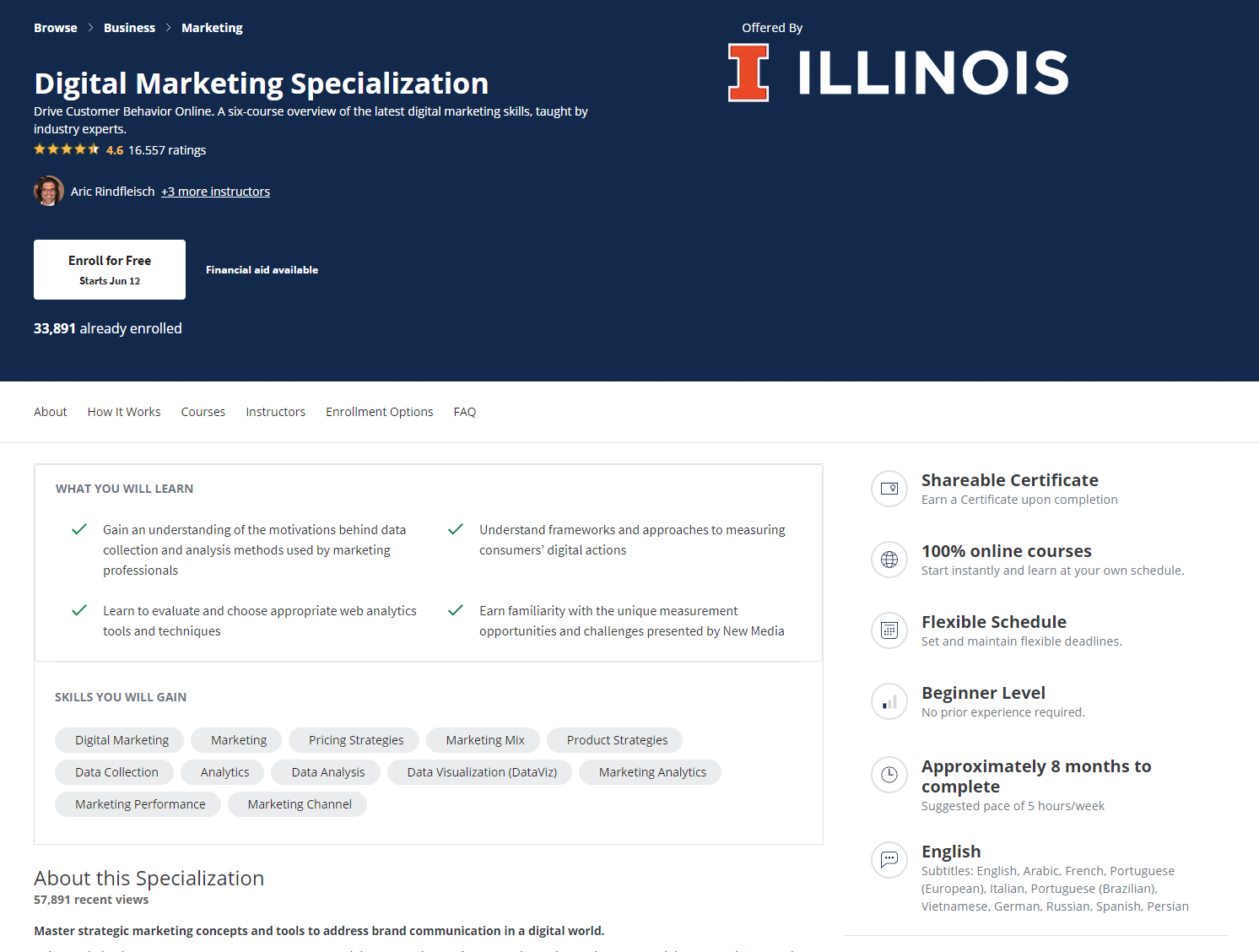The width and height of the screenshot is (1259, 952).
Task: Choose the Product Strategies skill tag
Action: [614, 740]
